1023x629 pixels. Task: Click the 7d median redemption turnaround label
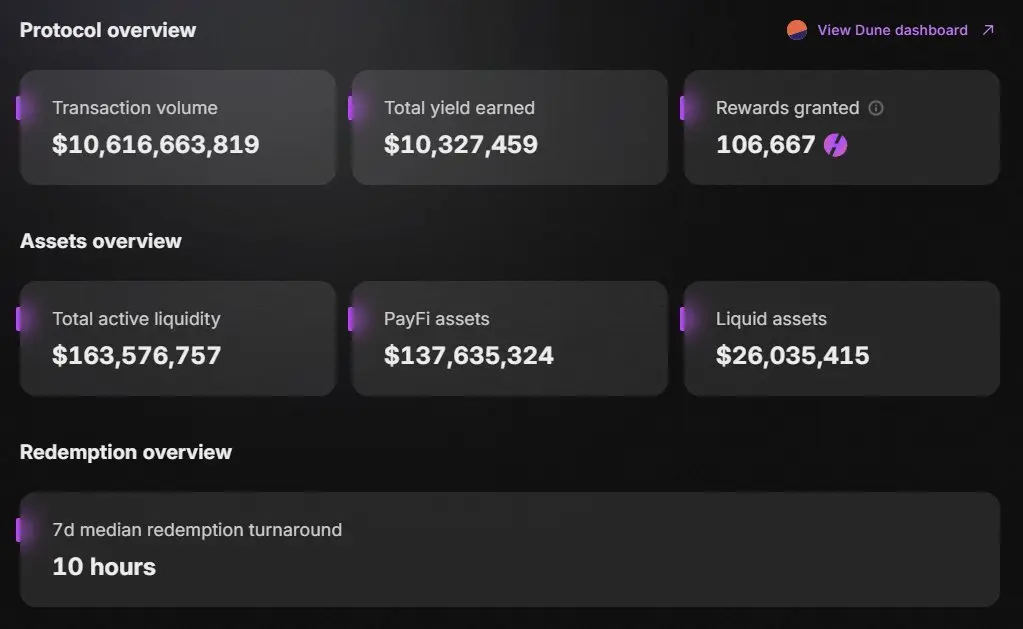click(197, 530)
